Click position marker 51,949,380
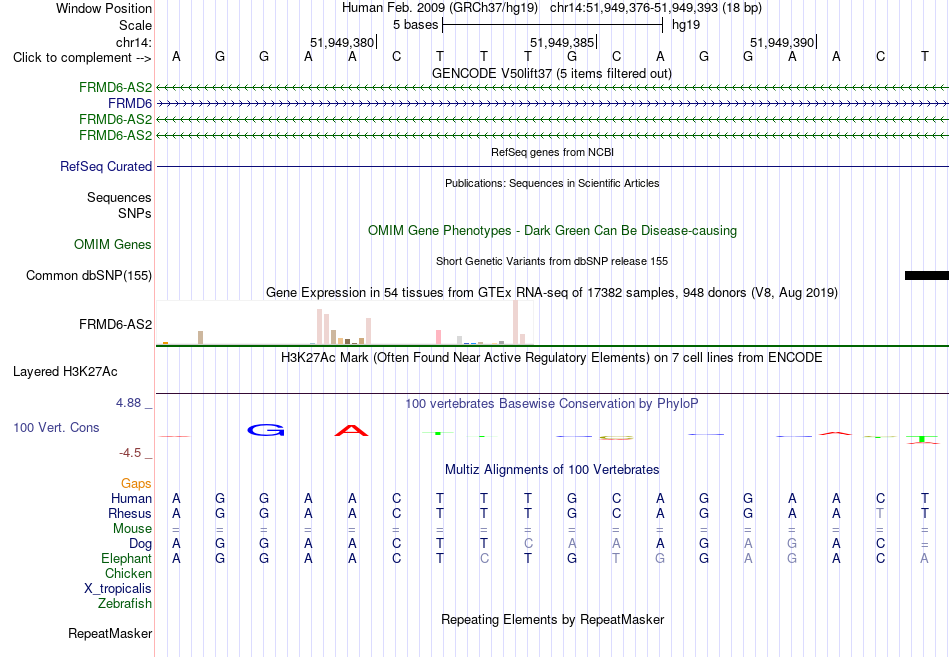The image size is (950, 657). [342, 42]
